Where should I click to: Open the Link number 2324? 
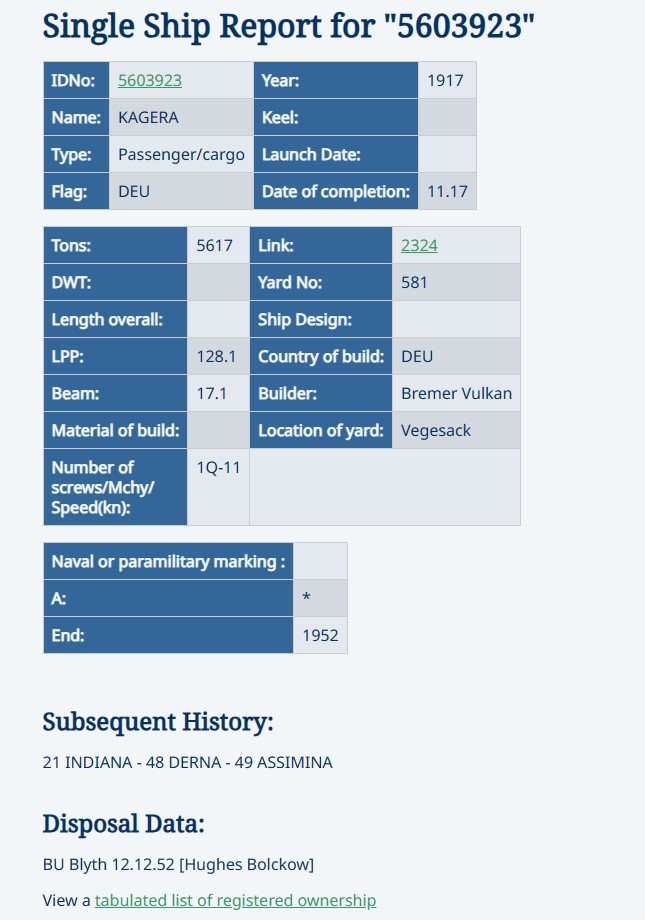click(x=419, y=245)
